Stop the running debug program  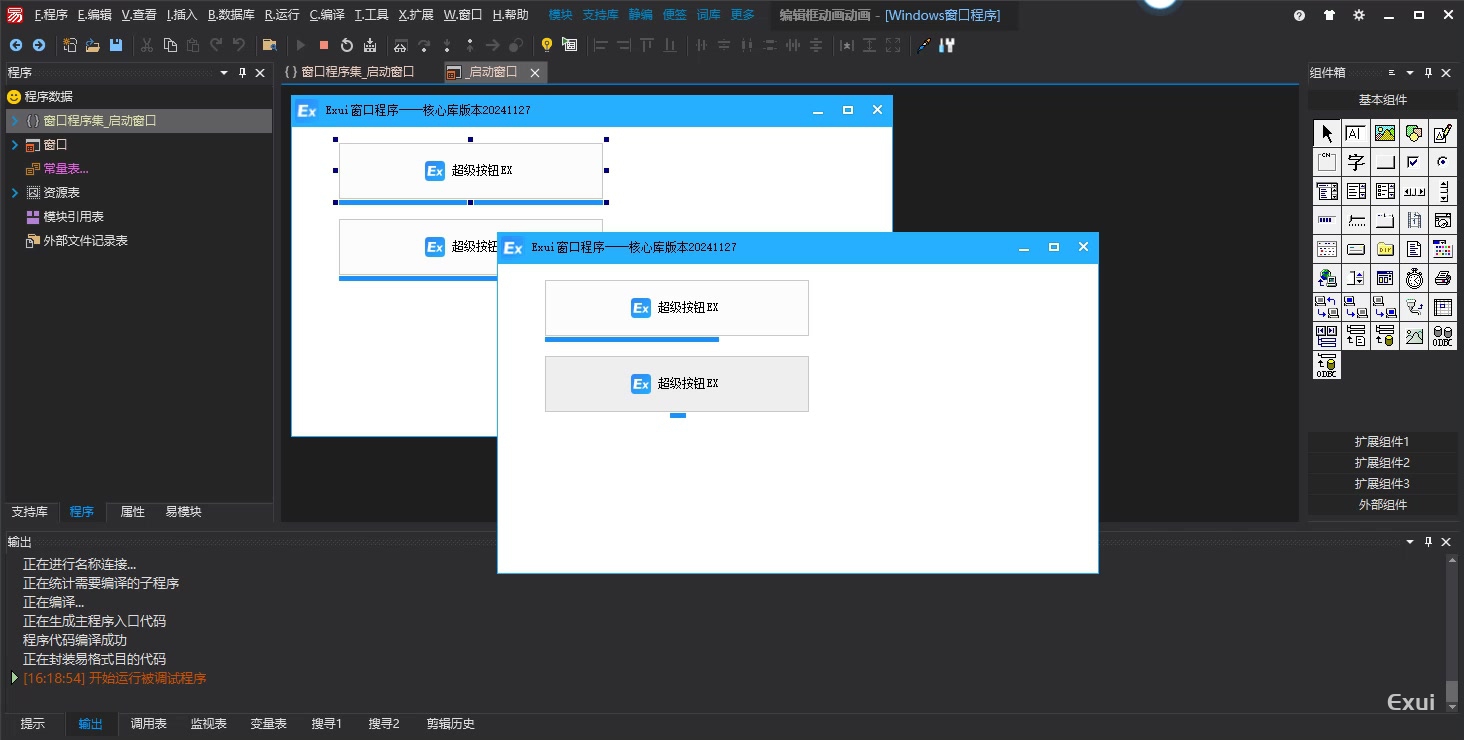pyautogui.click(x=323, y=45)
